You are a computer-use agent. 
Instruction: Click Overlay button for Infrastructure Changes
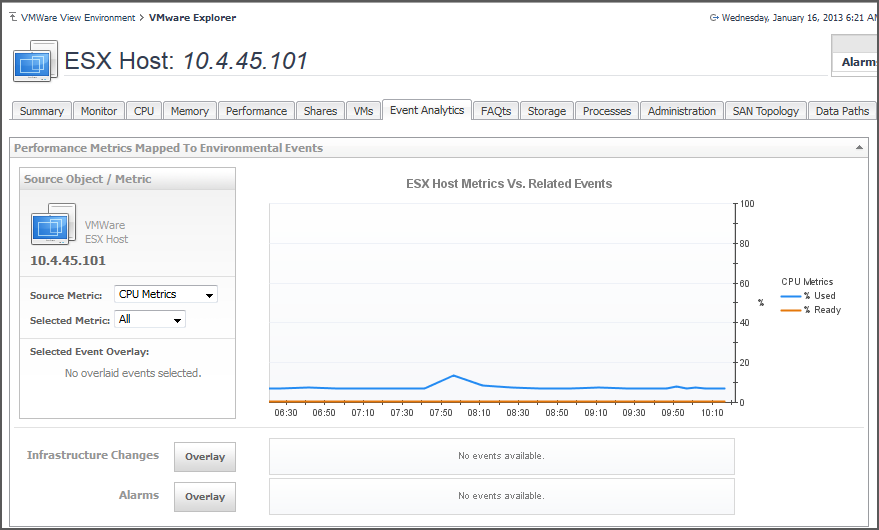click(x=205, y=457)
